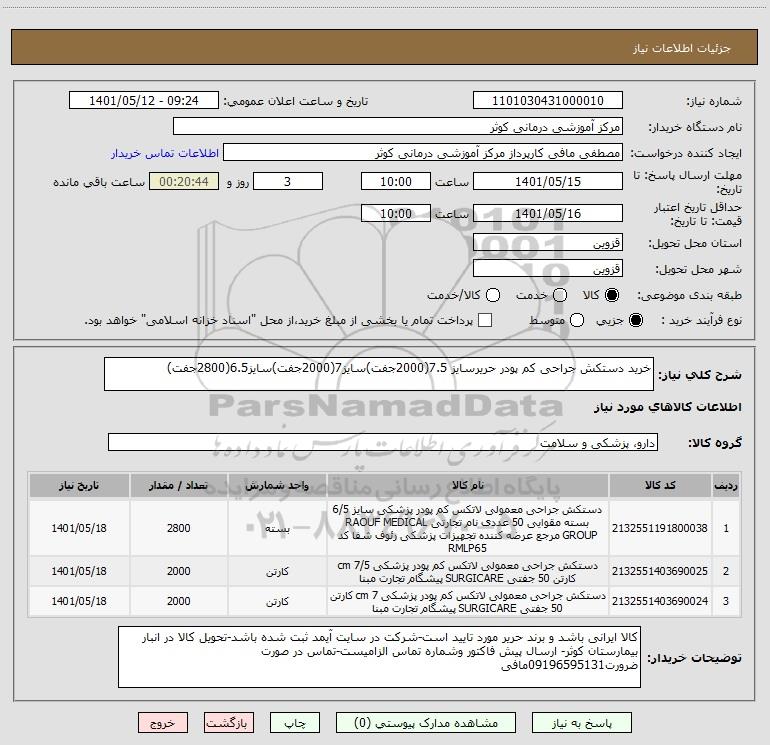Toggle the اسناد خزانه اسلامی payment checkbox
This screenshot has width=770, height=745.
(x=485, y=320)
